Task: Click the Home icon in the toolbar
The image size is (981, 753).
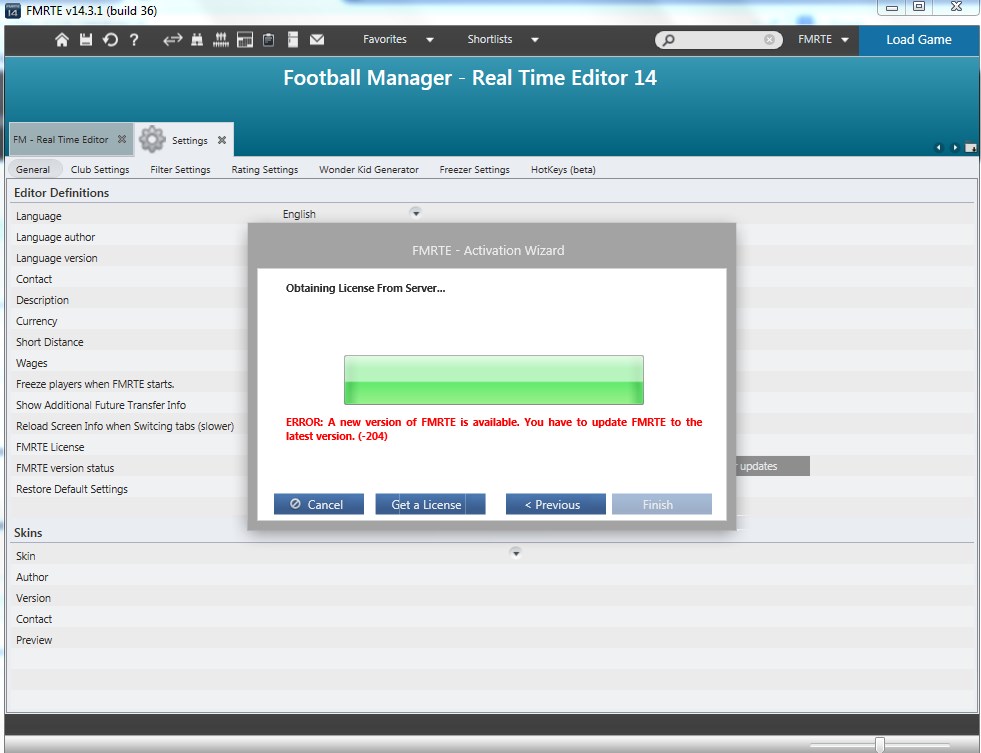Action: coord(62,40)
